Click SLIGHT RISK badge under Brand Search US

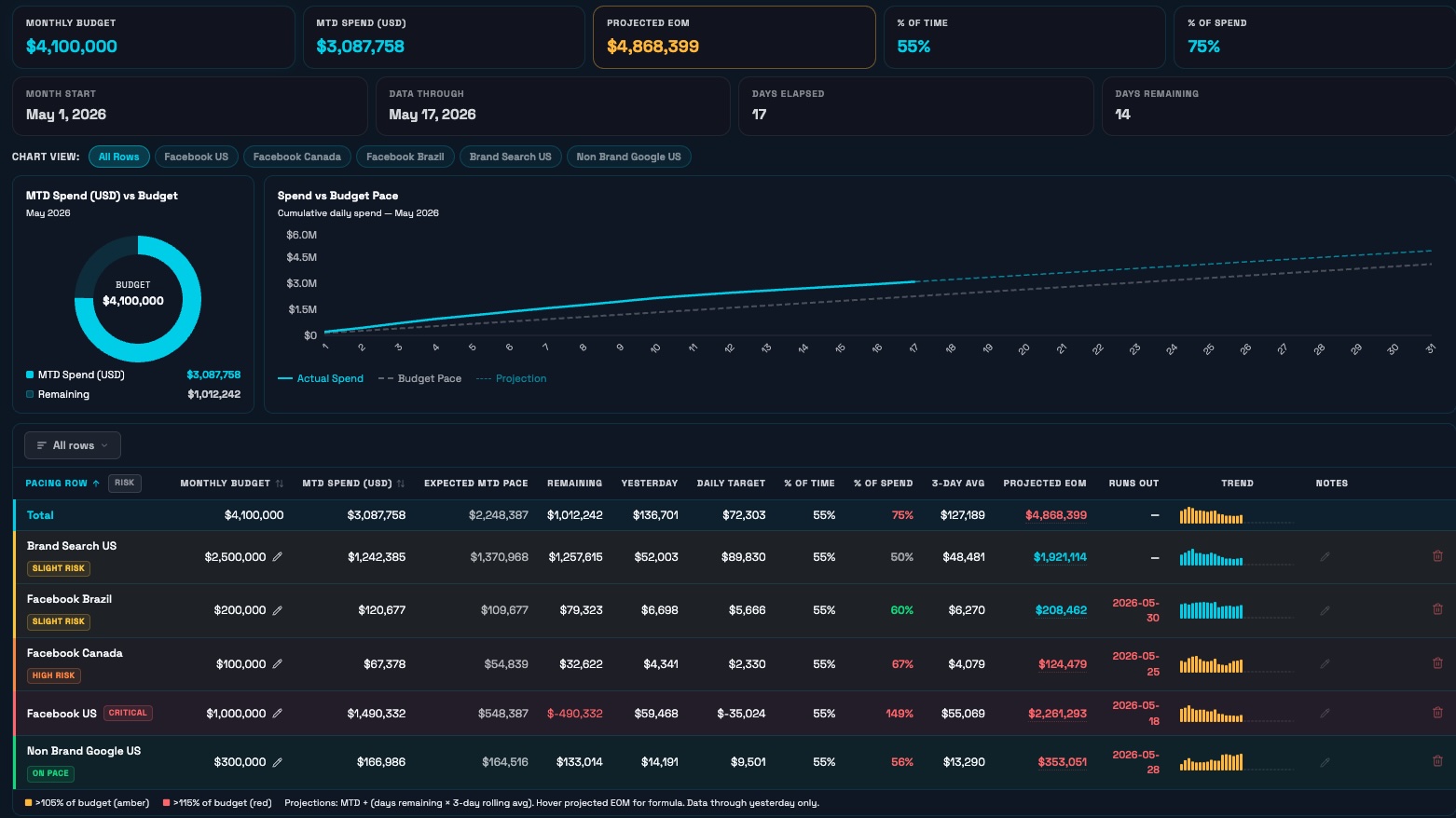pyautogui.click(x=59, y=568)
